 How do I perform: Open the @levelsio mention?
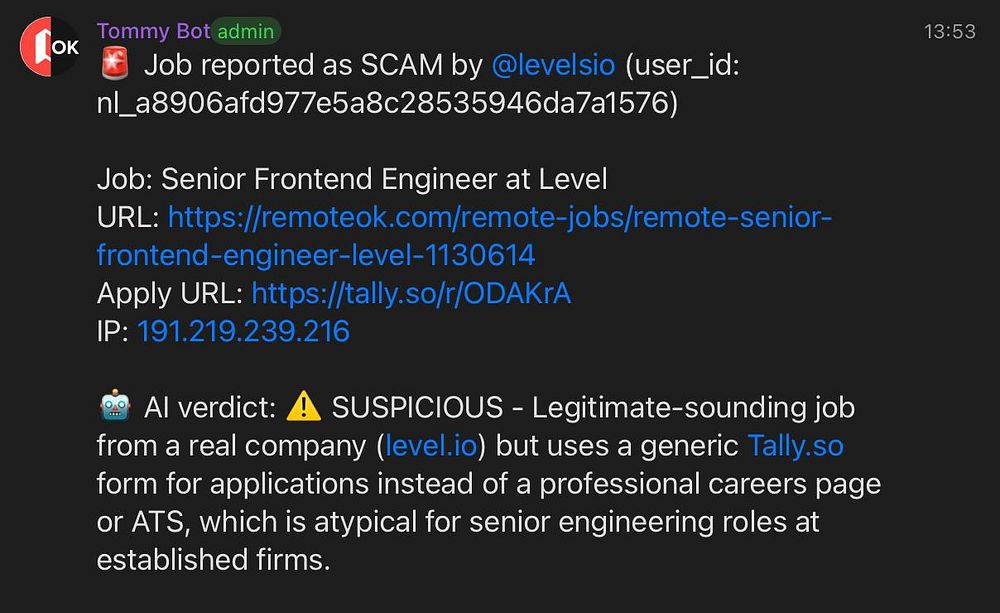click(x=553, y=66)
